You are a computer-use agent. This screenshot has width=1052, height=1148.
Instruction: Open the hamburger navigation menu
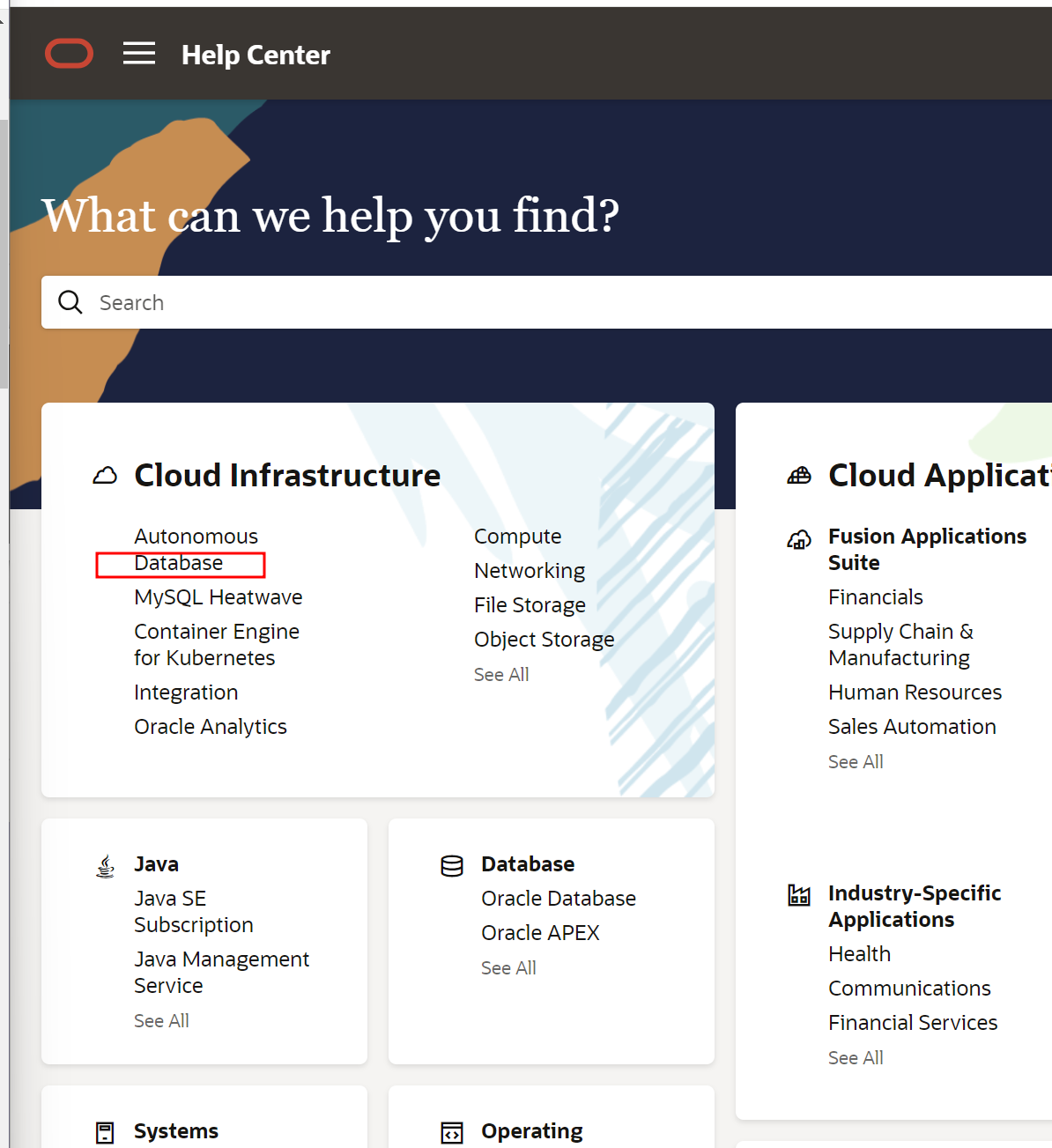[139, 54]
